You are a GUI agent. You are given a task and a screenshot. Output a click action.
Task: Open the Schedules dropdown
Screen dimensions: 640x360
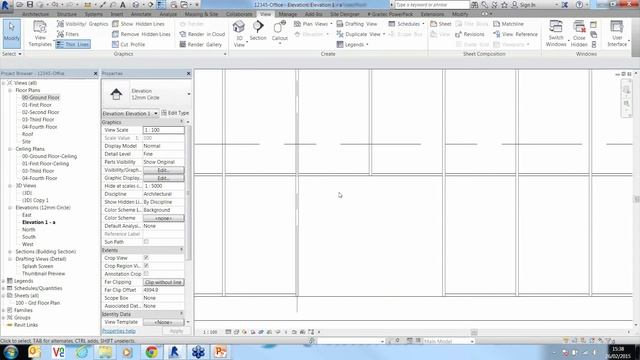coord(406,24)
